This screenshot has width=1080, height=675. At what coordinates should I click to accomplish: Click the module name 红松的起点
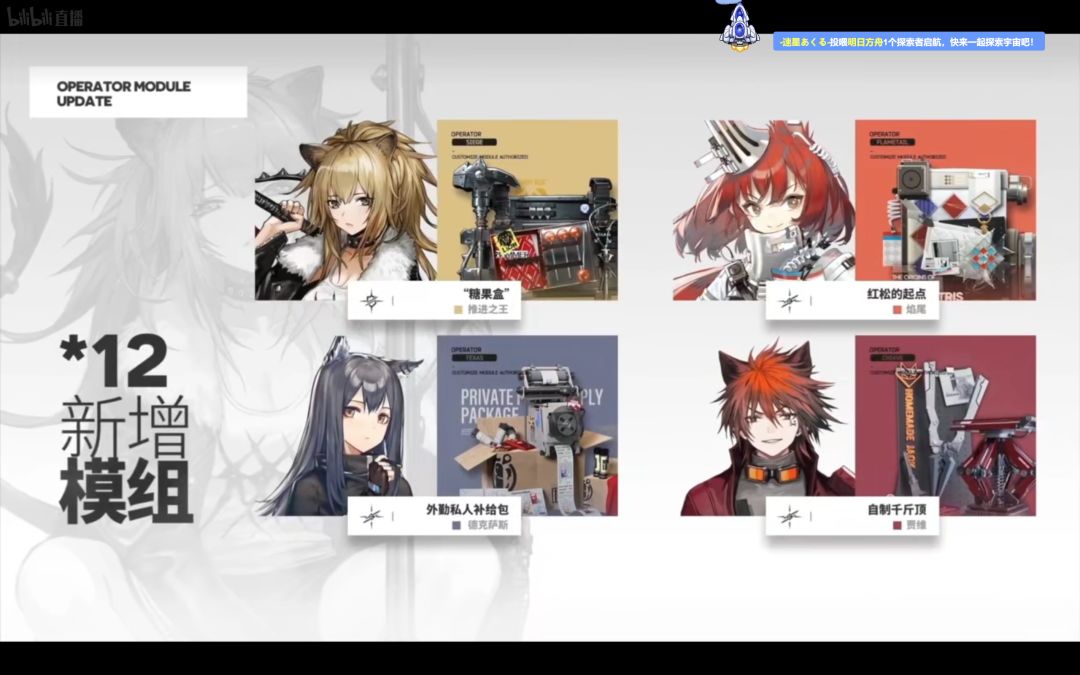(x=896, y=293)
